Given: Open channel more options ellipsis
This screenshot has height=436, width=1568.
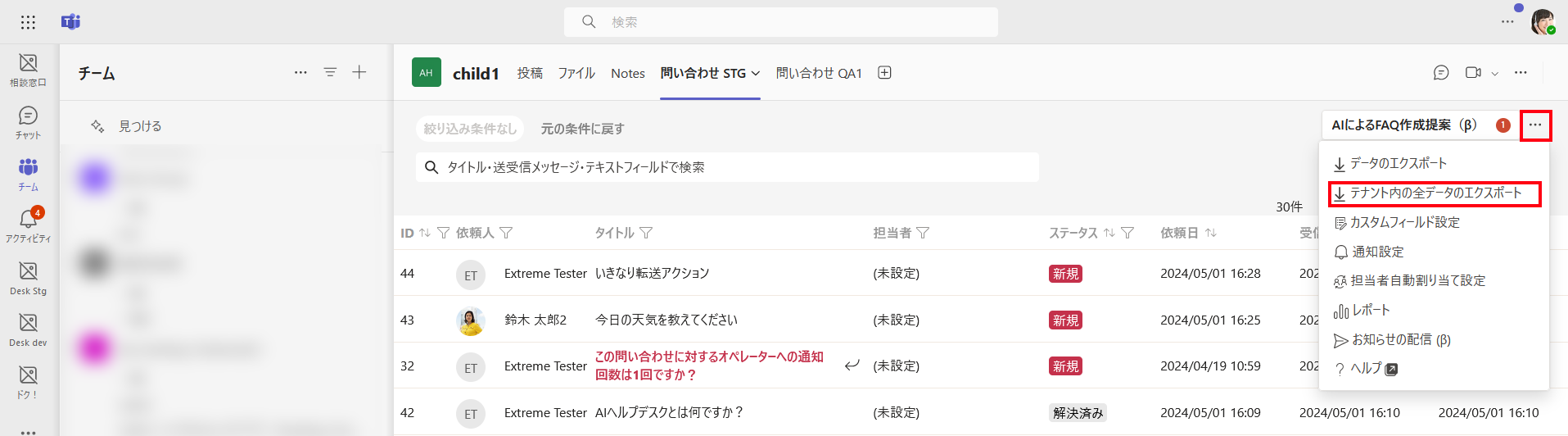Looking at the screenshot, I should point(1521,73).
